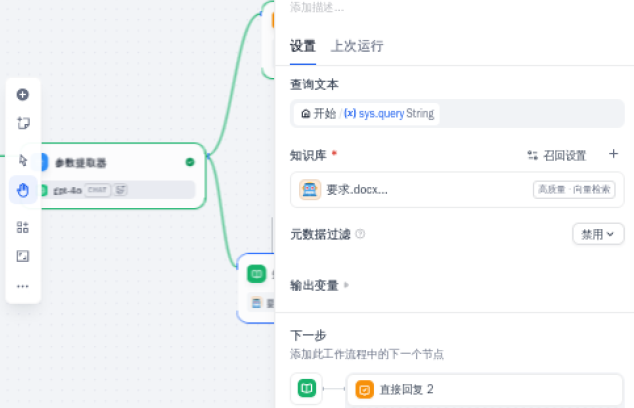The image size is (634, 408).
Task: Switch to the 上次运行 tab
Action: (x=357, y=46)
